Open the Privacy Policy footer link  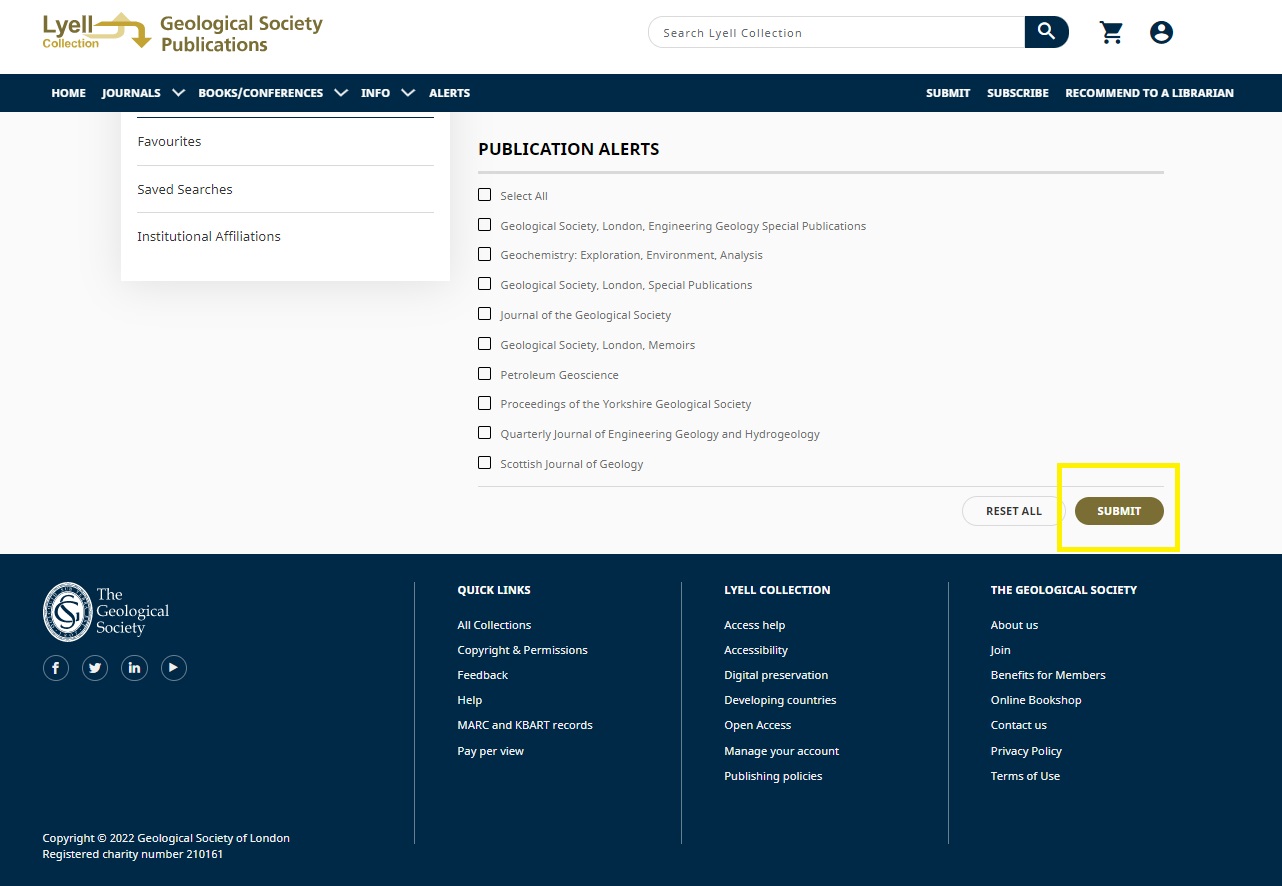point(1026,751)
